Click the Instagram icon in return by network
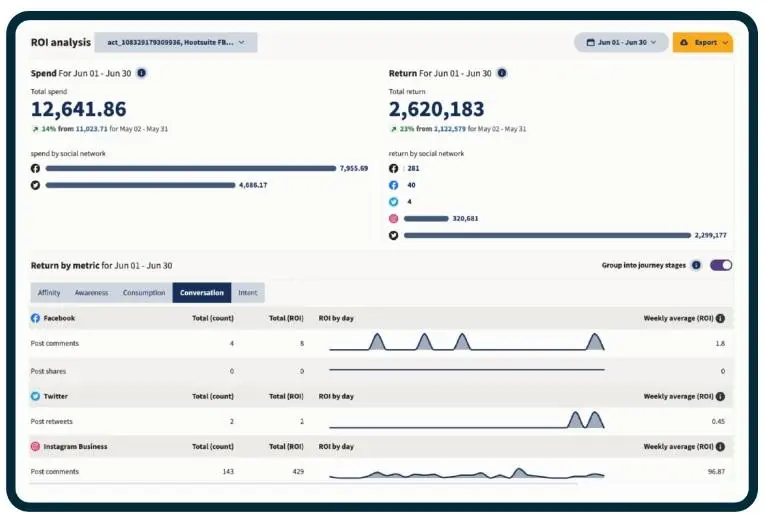 click(x=393, y=218)
